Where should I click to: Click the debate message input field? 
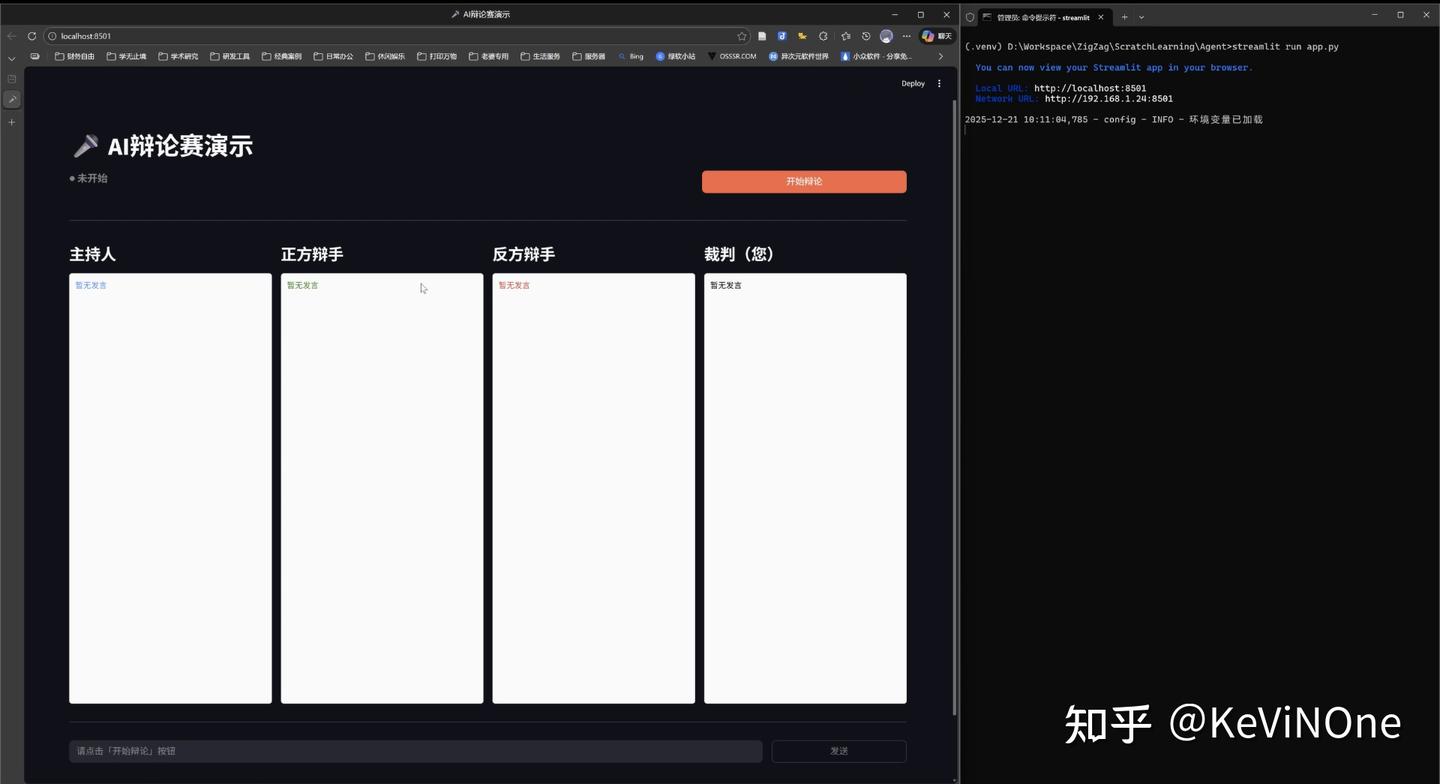[x=415, y=750]
